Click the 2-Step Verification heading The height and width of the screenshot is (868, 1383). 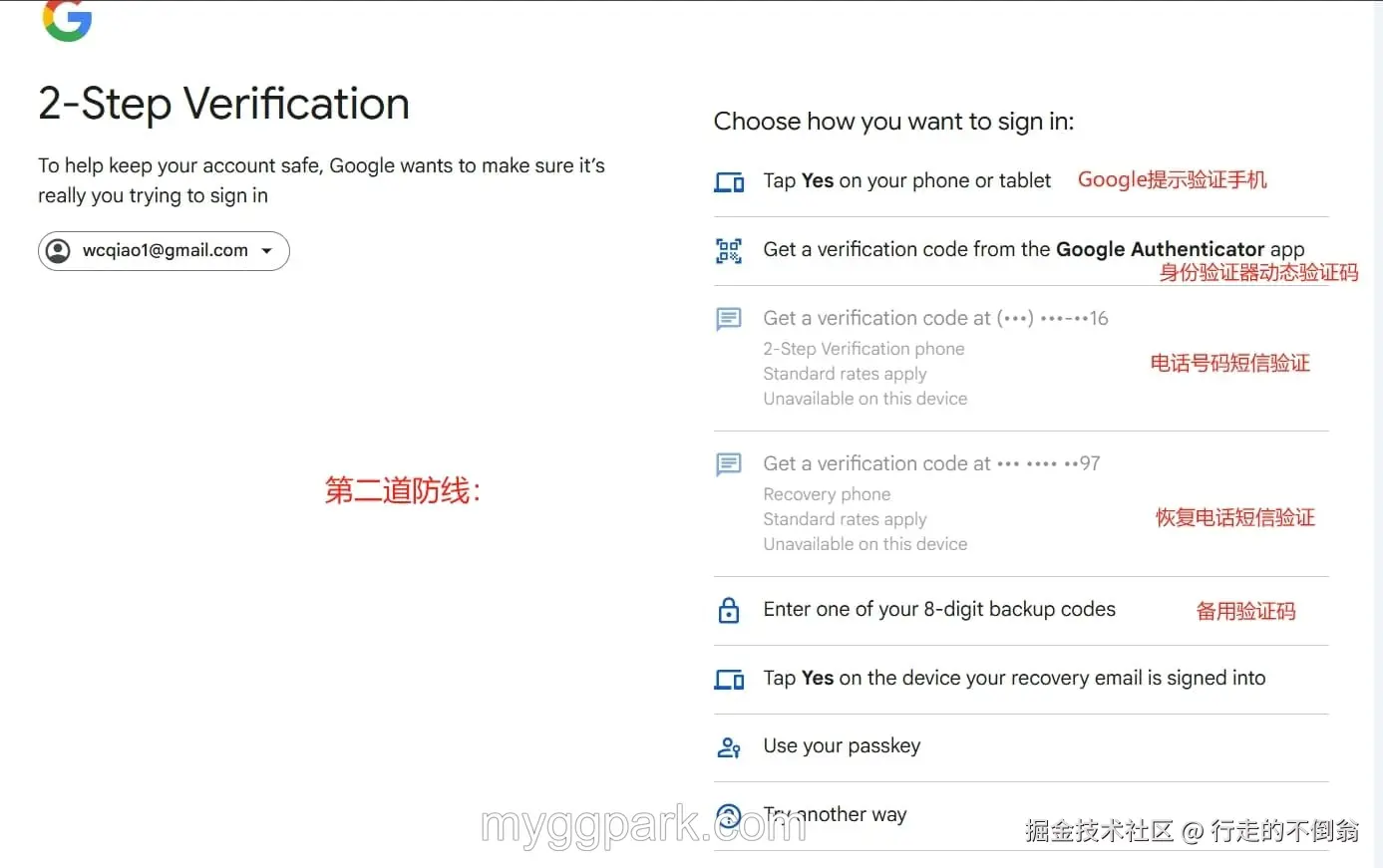(x=223, y=105)
